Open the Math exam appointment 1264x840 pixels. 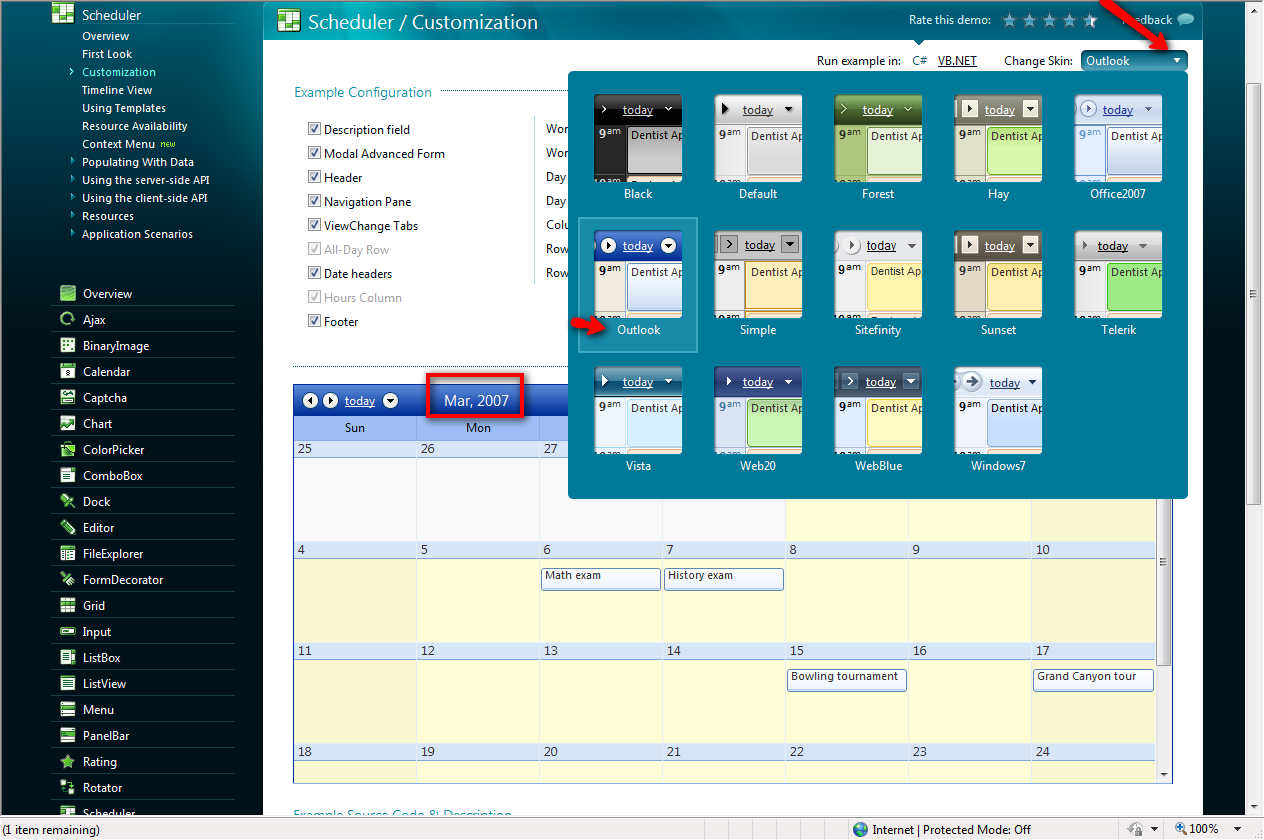[601, 579]
